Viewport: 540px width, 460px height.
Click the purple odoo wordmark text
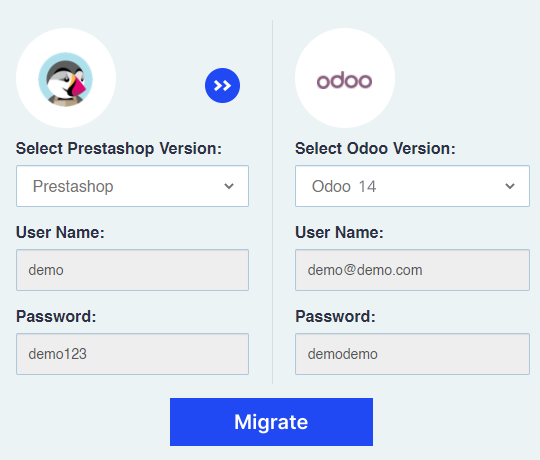click(x=344, y=81)
